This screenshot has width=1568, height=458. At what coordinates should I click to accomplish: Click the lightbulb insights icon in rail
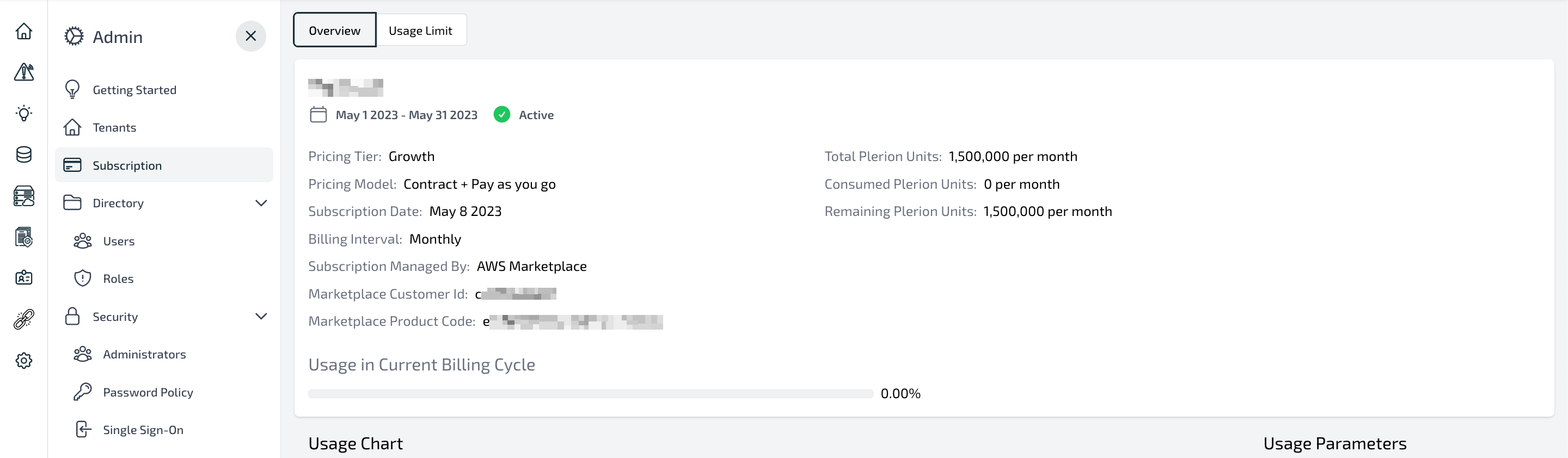pos(24,113)
